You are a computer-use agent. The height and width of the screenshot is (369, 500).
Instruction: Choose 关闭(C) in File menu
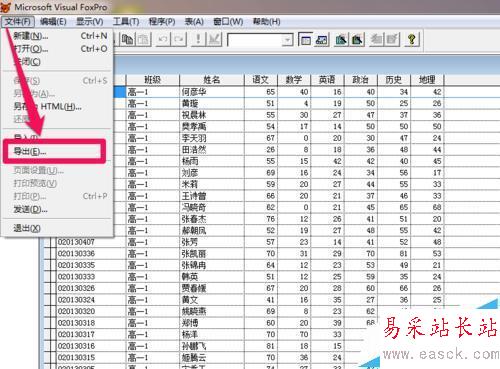click(57, 62)
